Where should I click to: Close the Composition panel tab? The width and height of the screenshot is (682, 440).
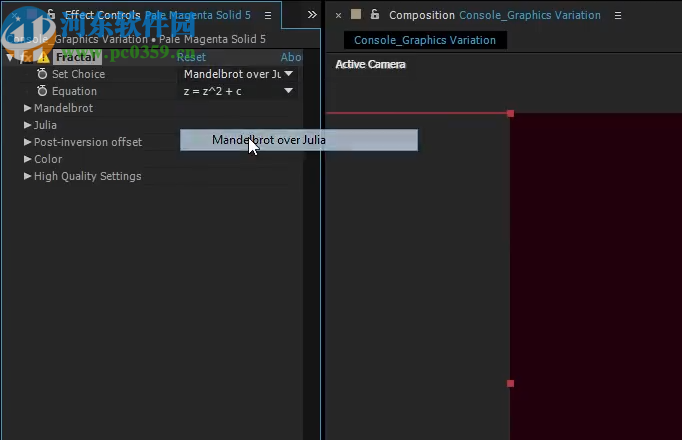click(x=338, y=16)
